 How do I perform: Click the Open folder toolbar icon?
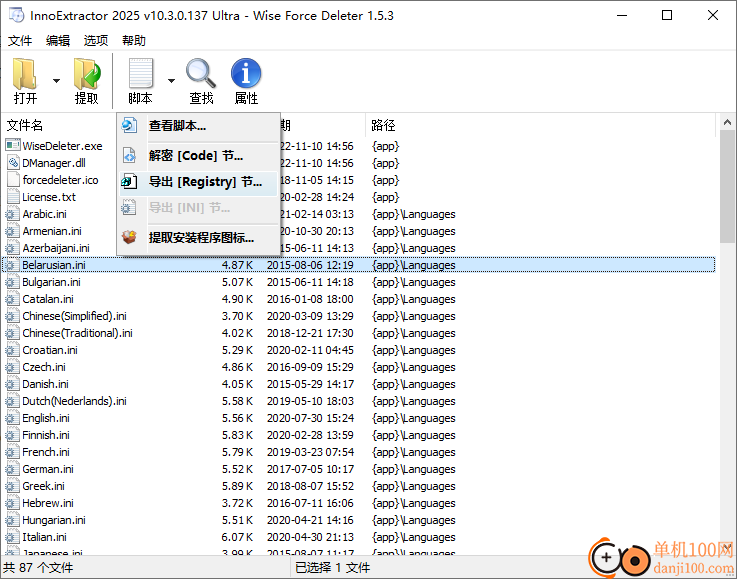[24, 74]
